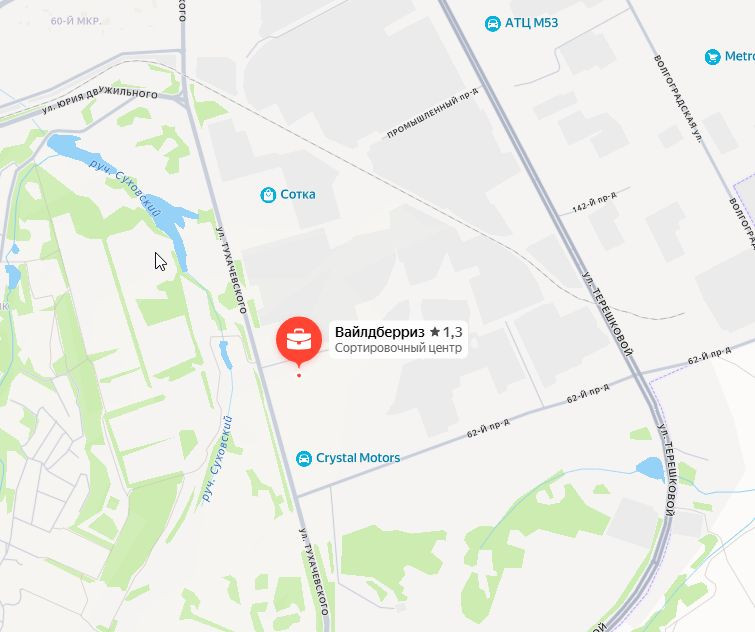755x632 pixels.
Task: Click the small red dot under the pin
Action: [299, 375]
